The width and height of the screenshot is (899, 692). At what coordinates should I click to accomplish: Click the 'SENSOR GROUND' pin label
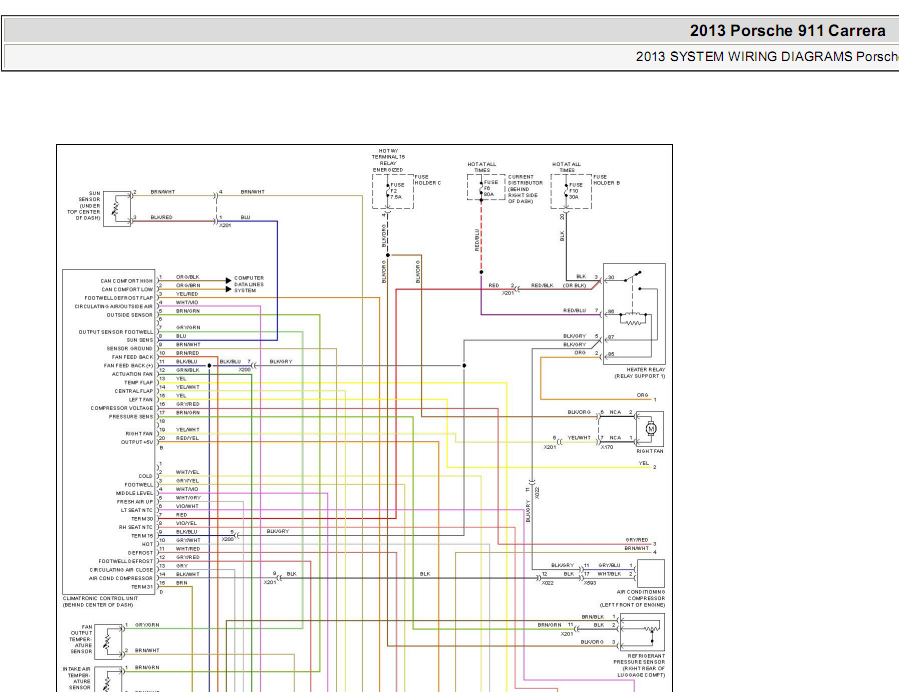(x=130, y=349)
